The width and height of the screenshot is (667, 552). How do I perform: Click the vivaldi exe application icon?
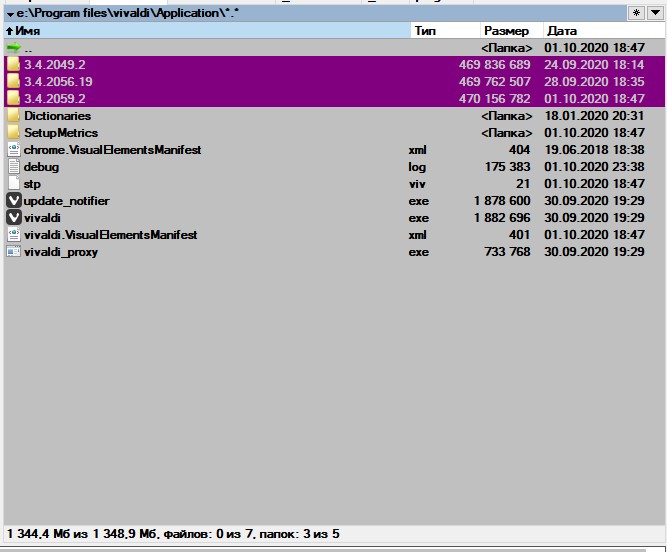(13, 218)
